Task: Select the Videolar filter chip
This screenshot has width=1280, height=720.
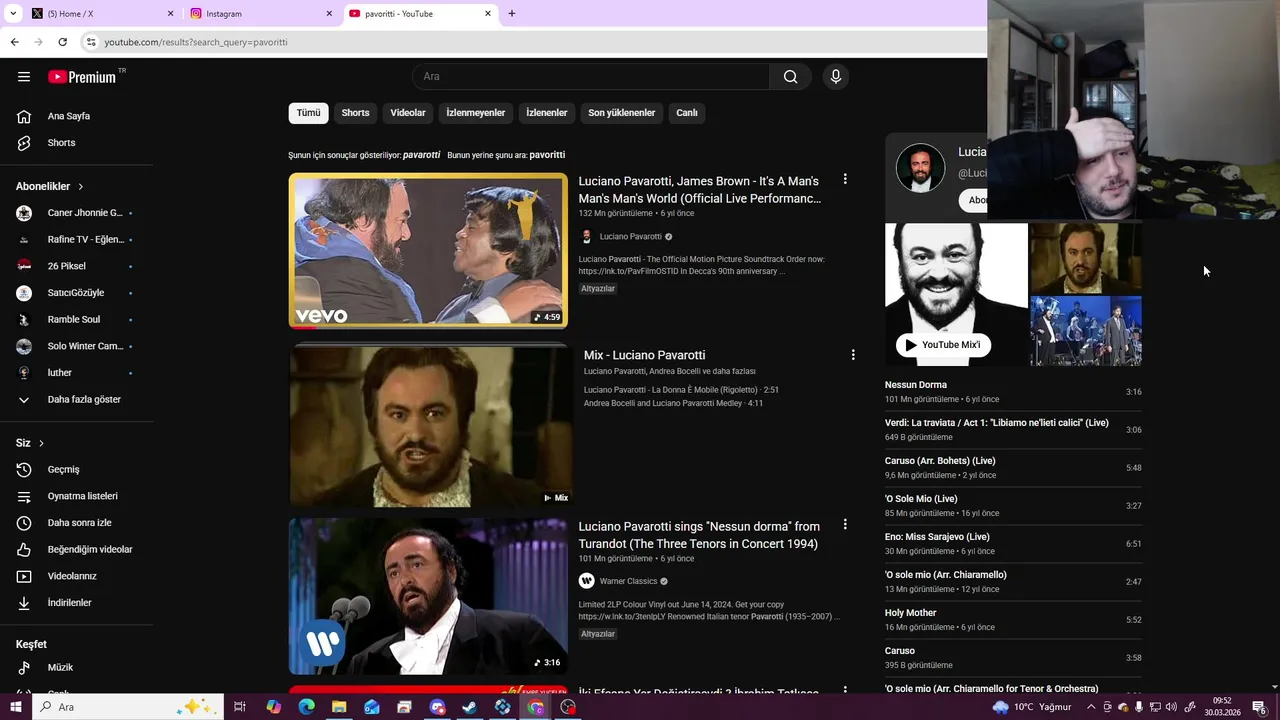Action: 408,113
